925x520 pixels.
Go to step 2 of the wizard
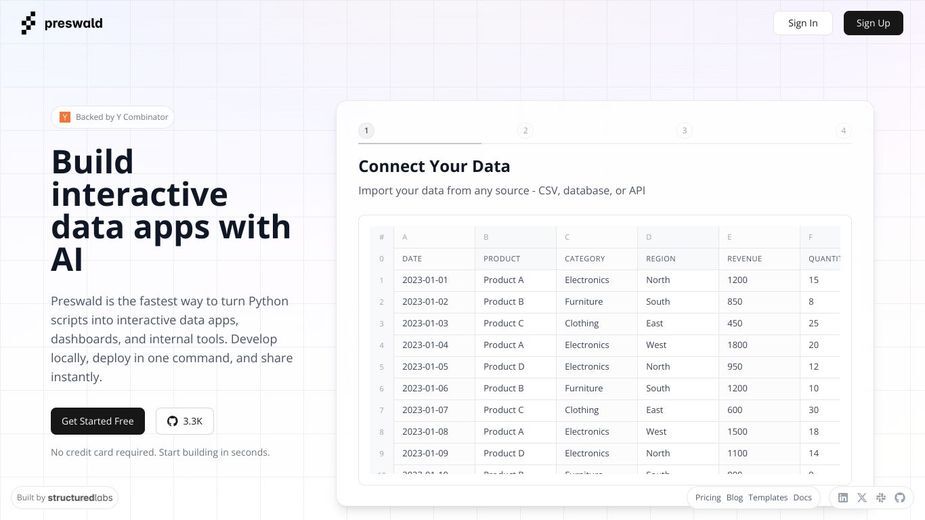[525, 130]
